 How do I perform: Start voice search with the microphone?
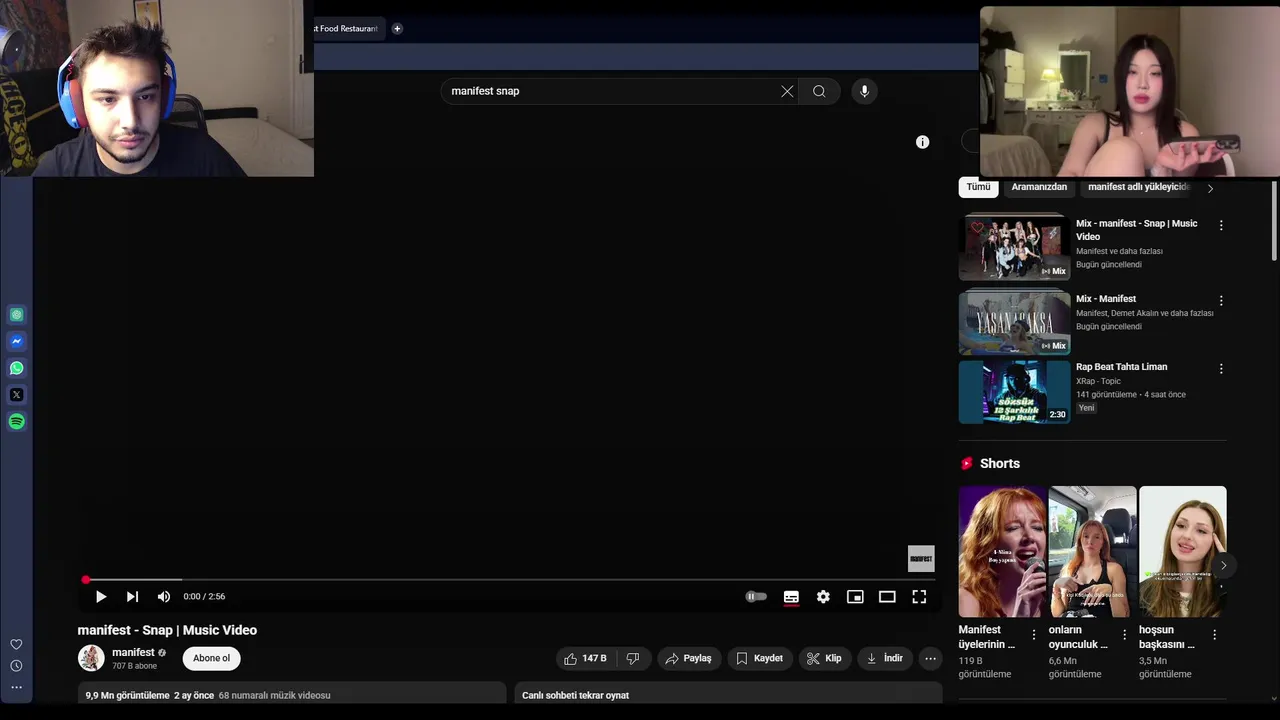tap(864, 91)
